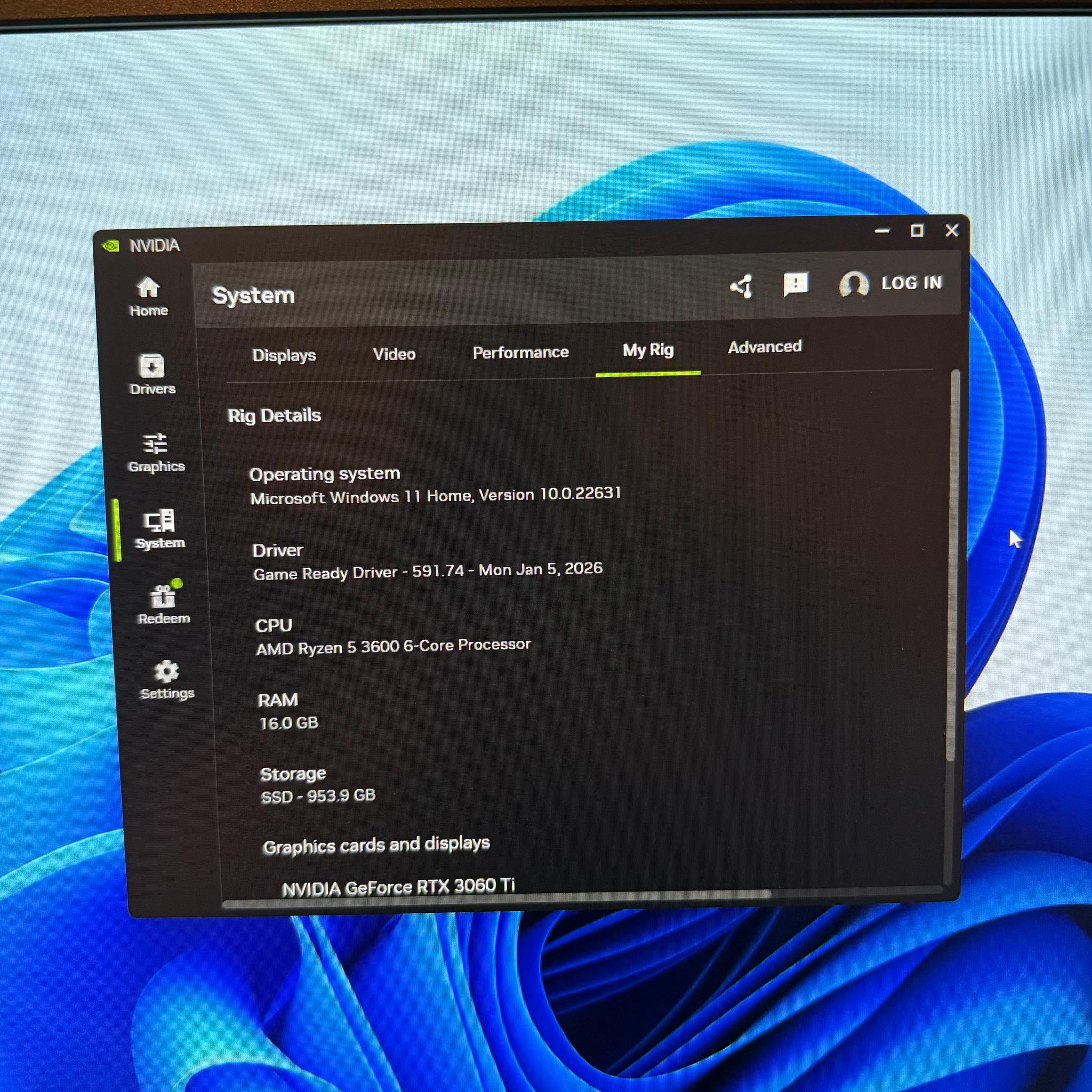Select the System sidebar icon
This screenshot has width=1092, height=1092.
coord(160,529)
